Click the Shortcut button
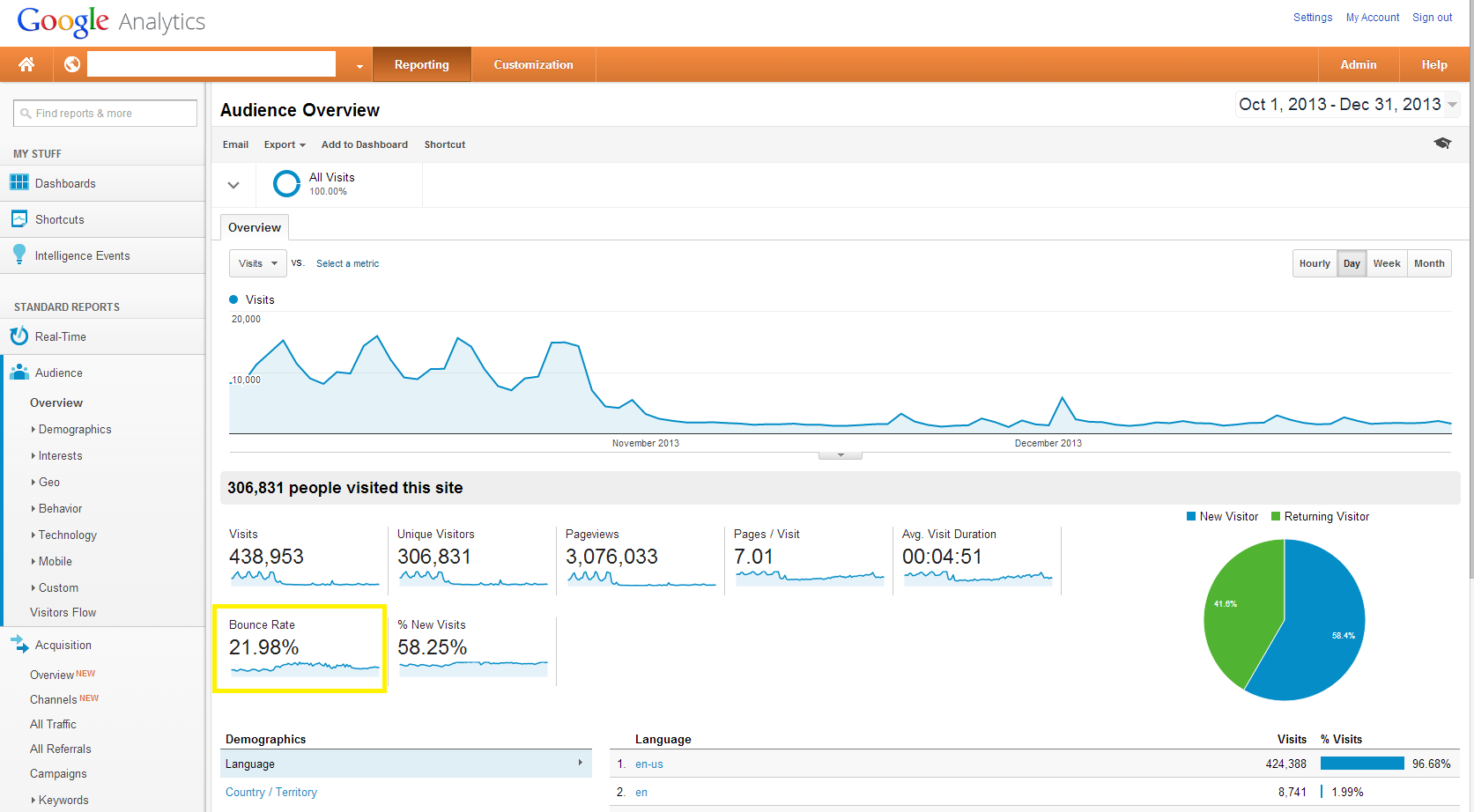 [445, 144]
